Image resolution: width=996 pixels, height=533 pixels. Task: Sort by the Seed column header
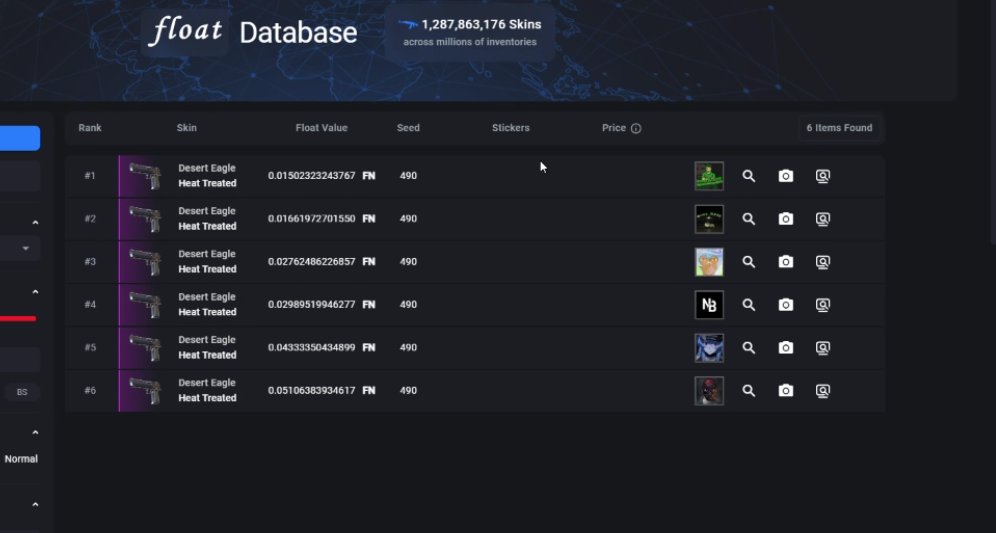[408, 128]
